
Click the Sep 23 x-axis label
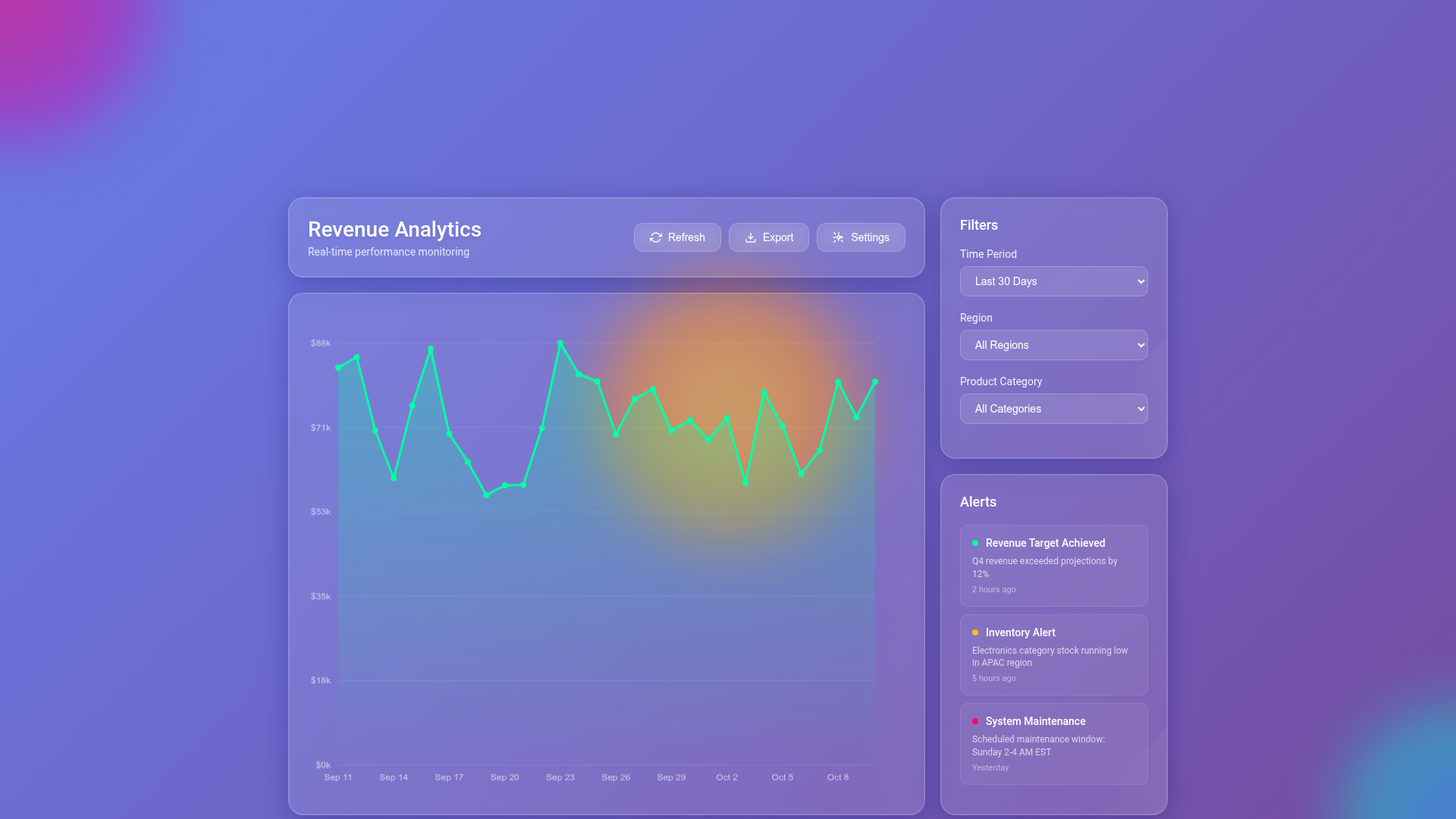point(560,777)
